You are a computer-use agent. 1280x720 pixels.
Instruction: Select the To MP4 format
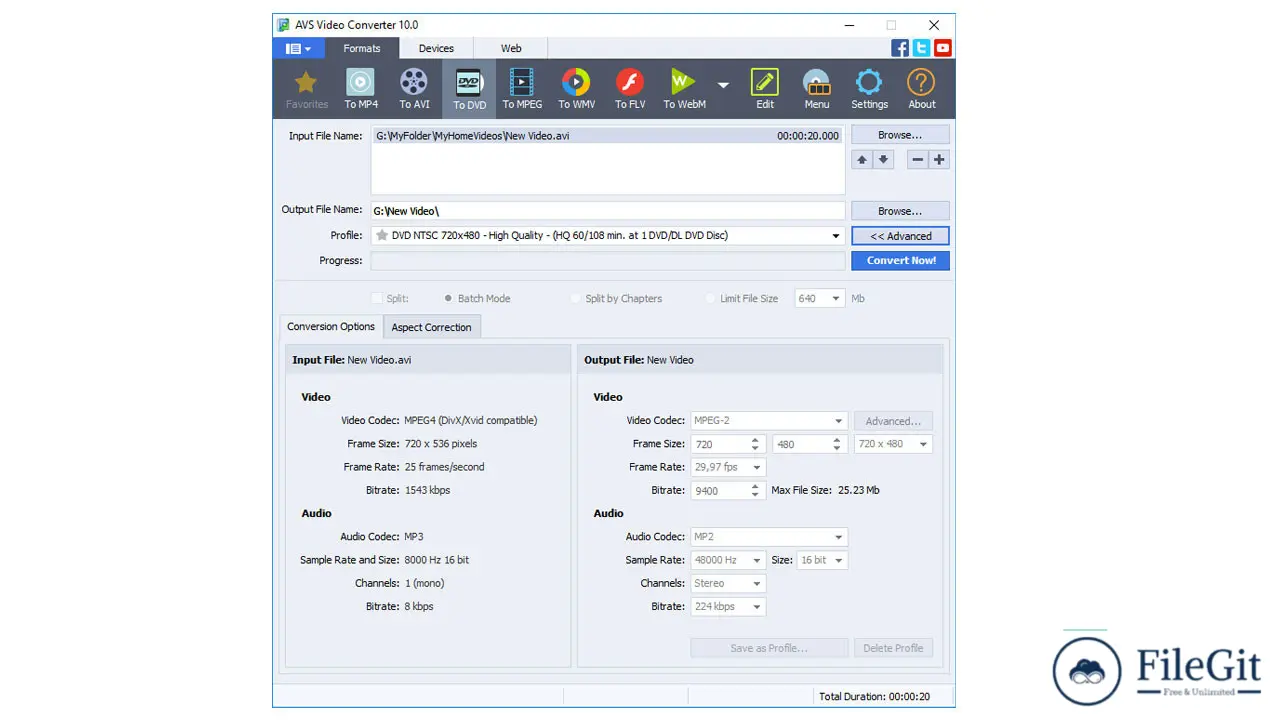coord(361,89)
